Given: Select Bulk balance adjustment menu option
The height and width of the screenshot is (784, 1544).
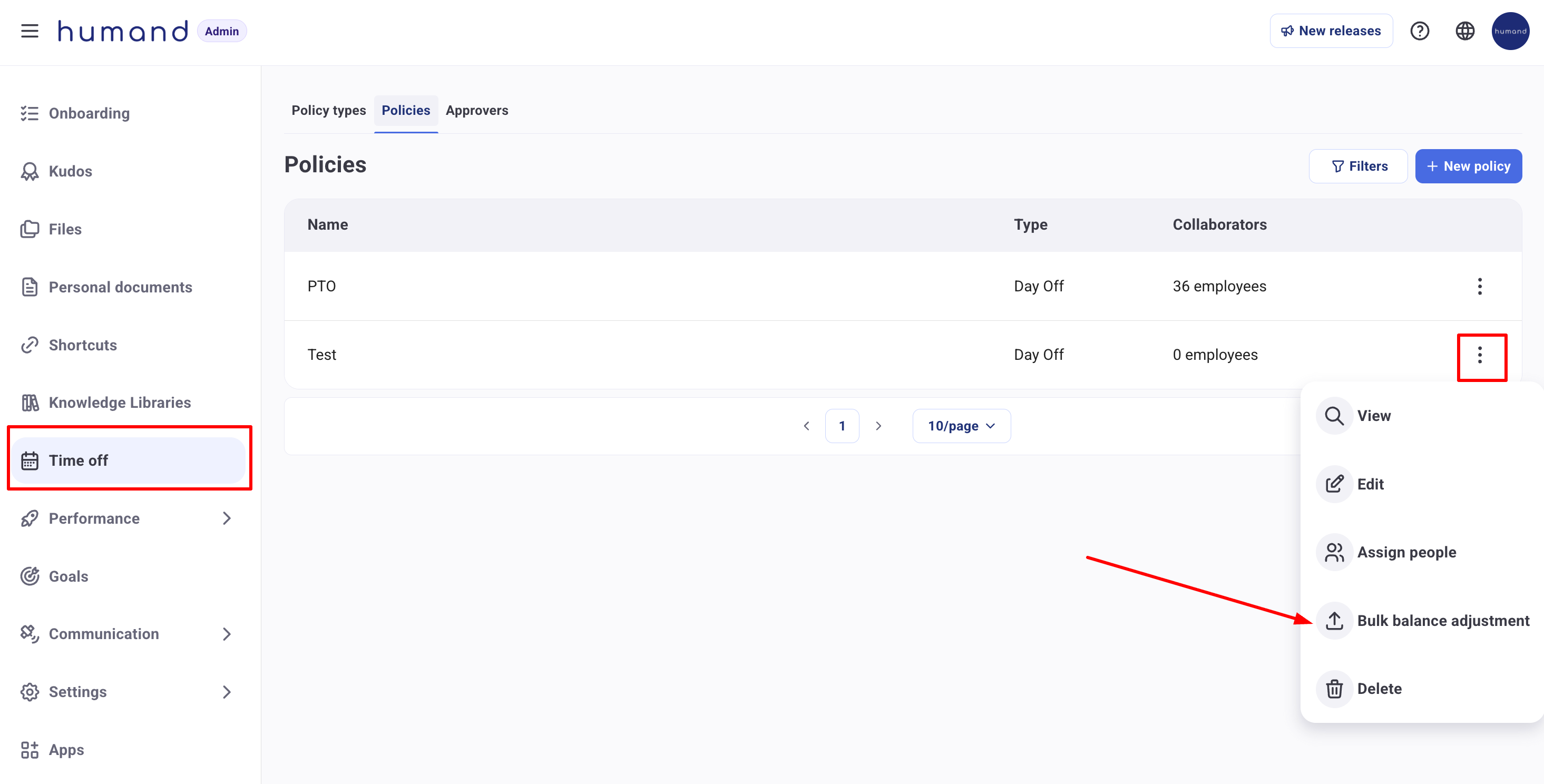Looking at the screenshot, I should coord(1442,620).
